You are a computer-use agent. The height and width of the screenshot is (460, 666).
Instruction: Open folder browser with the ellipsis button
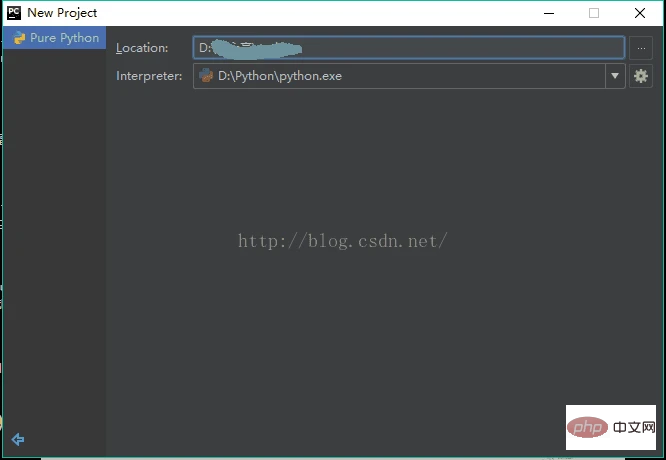click(x=641, y=48)
